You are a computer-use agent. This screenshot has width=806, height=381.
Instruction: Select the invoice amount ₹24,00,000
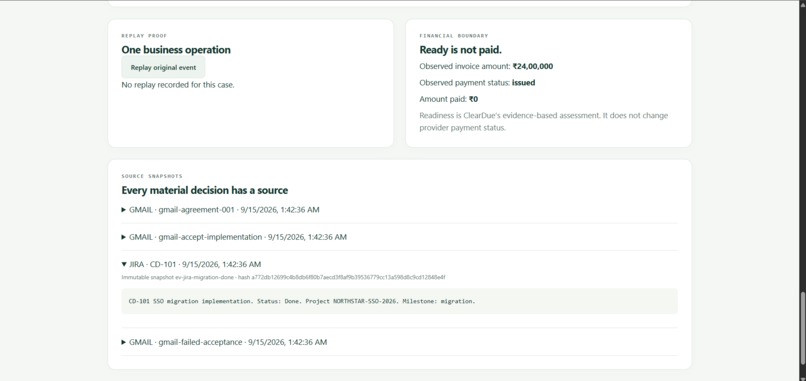[533, 66]
